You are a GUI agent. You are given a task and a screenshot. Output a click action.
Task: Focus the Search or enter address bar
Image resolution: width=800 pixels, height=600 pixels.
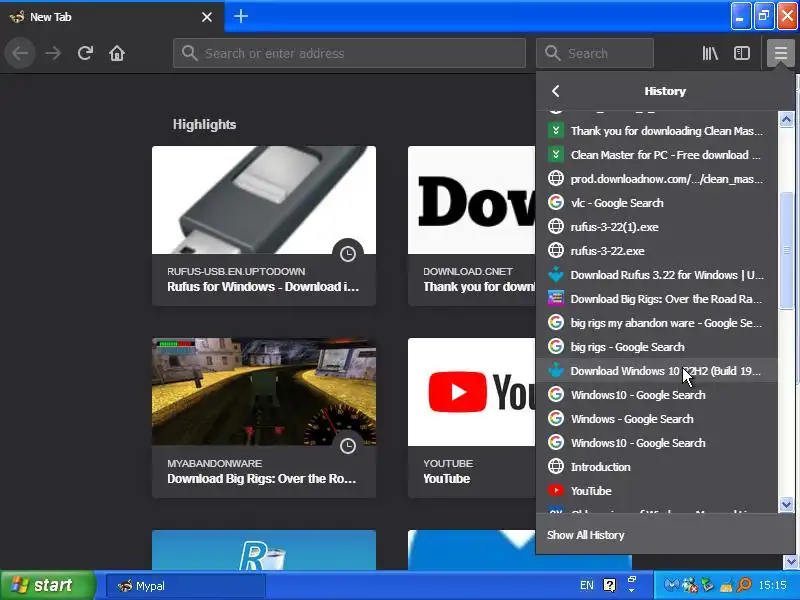coord(349,53)
